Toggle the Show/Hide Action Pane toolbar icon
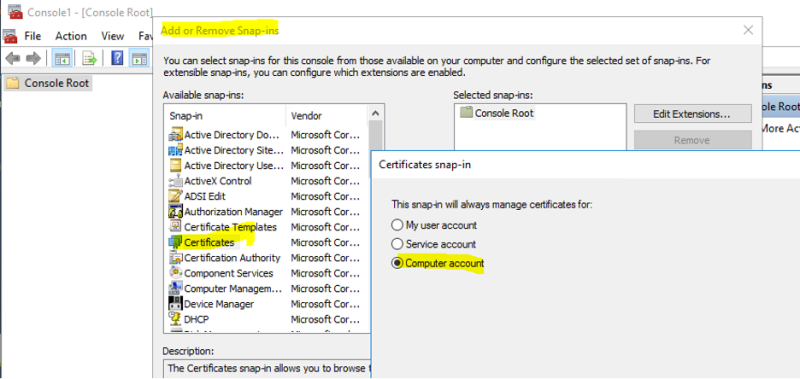 tap(139, 59)
